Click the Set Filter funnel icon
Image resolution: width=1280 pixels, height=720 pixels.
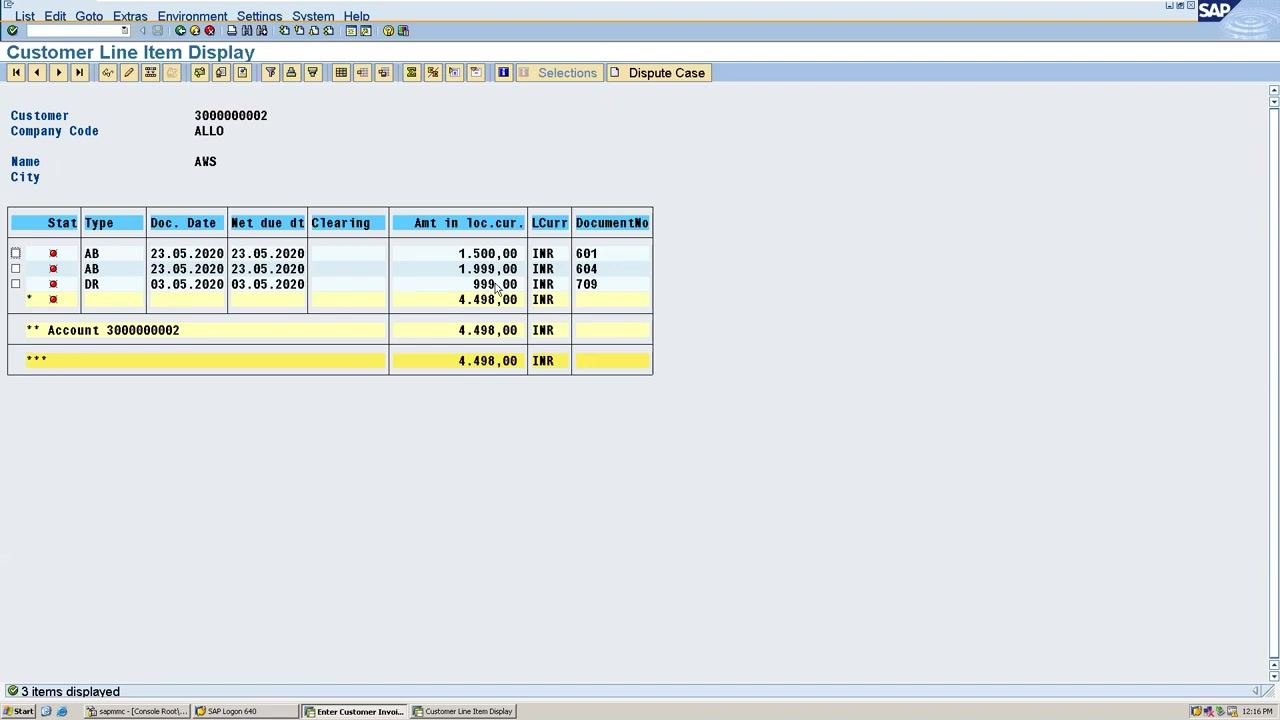[270, 73]
